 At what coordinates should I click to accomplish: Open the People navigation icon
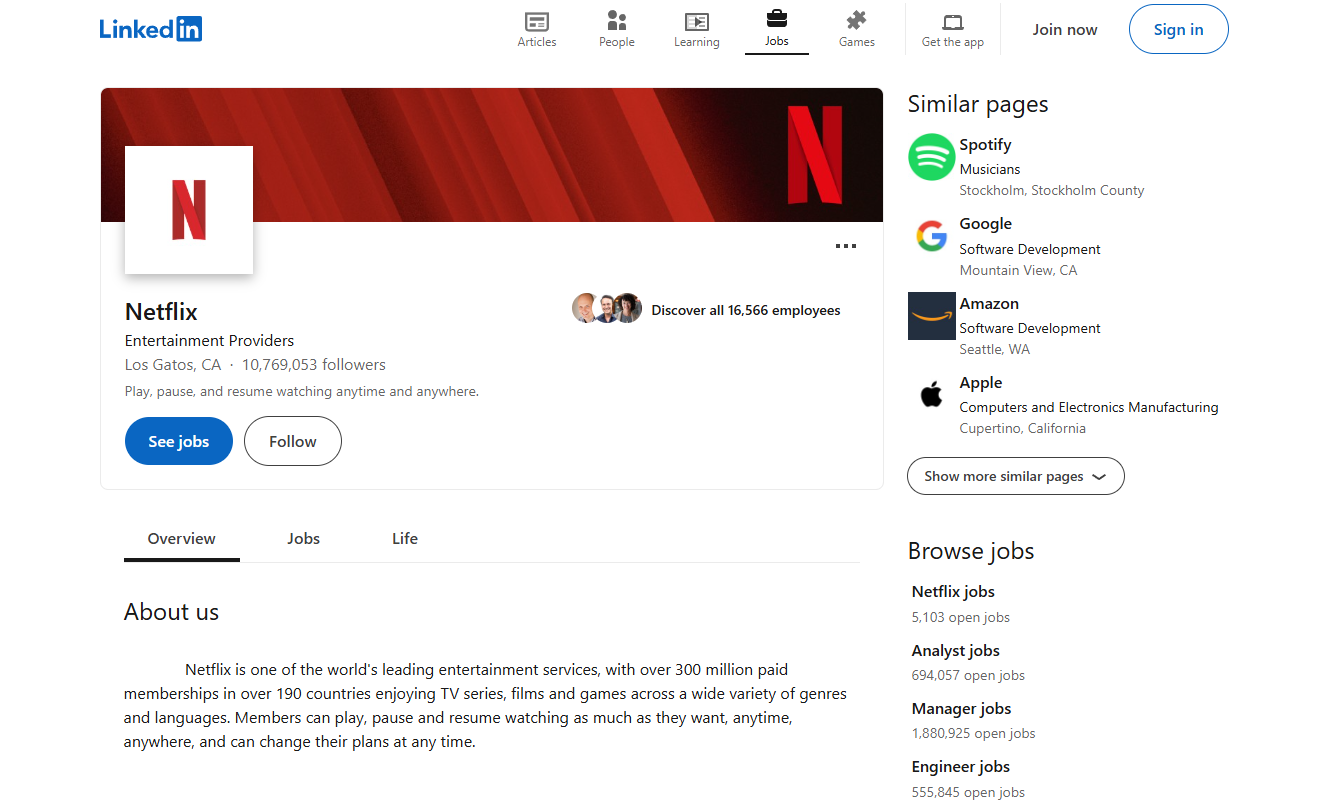click(617, 22)
